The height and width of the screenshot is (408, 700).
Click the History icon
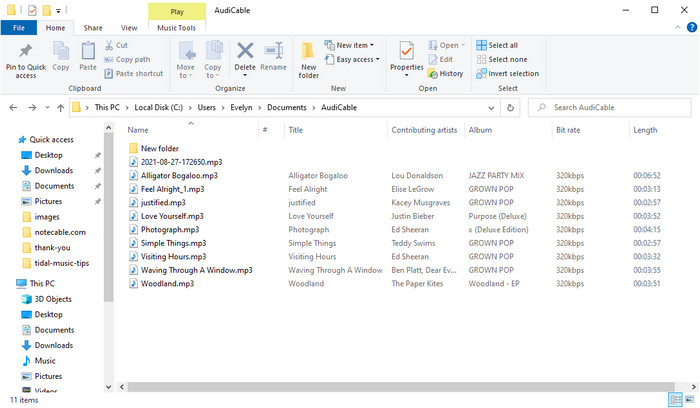[x=433, y=74]
